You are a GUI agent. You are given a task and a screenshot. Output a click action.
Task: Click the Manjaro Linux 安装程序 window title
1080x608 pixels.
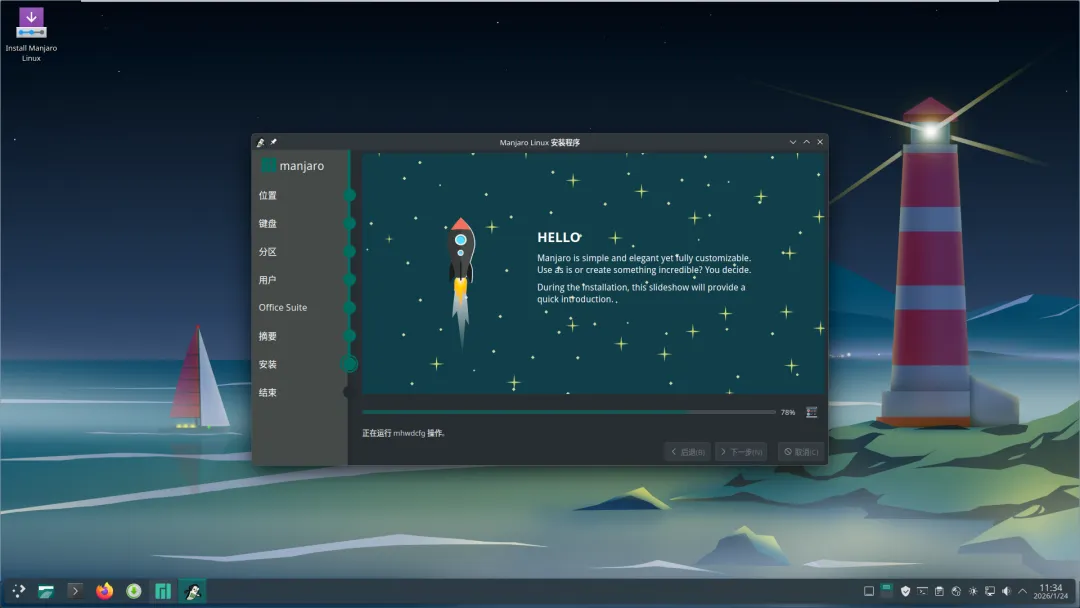pos(539,143)
